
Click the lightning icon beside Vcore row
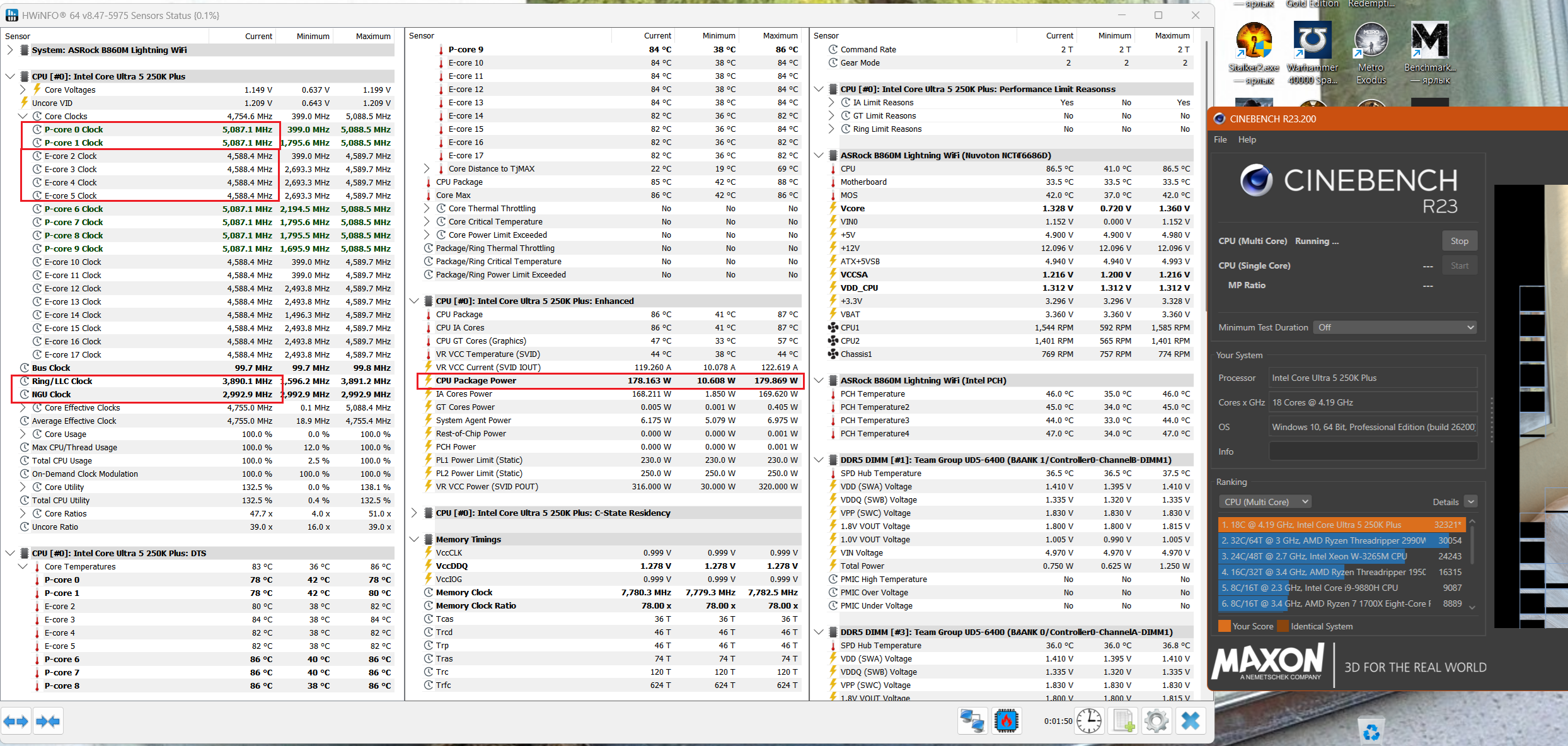[x=833, y=209]
